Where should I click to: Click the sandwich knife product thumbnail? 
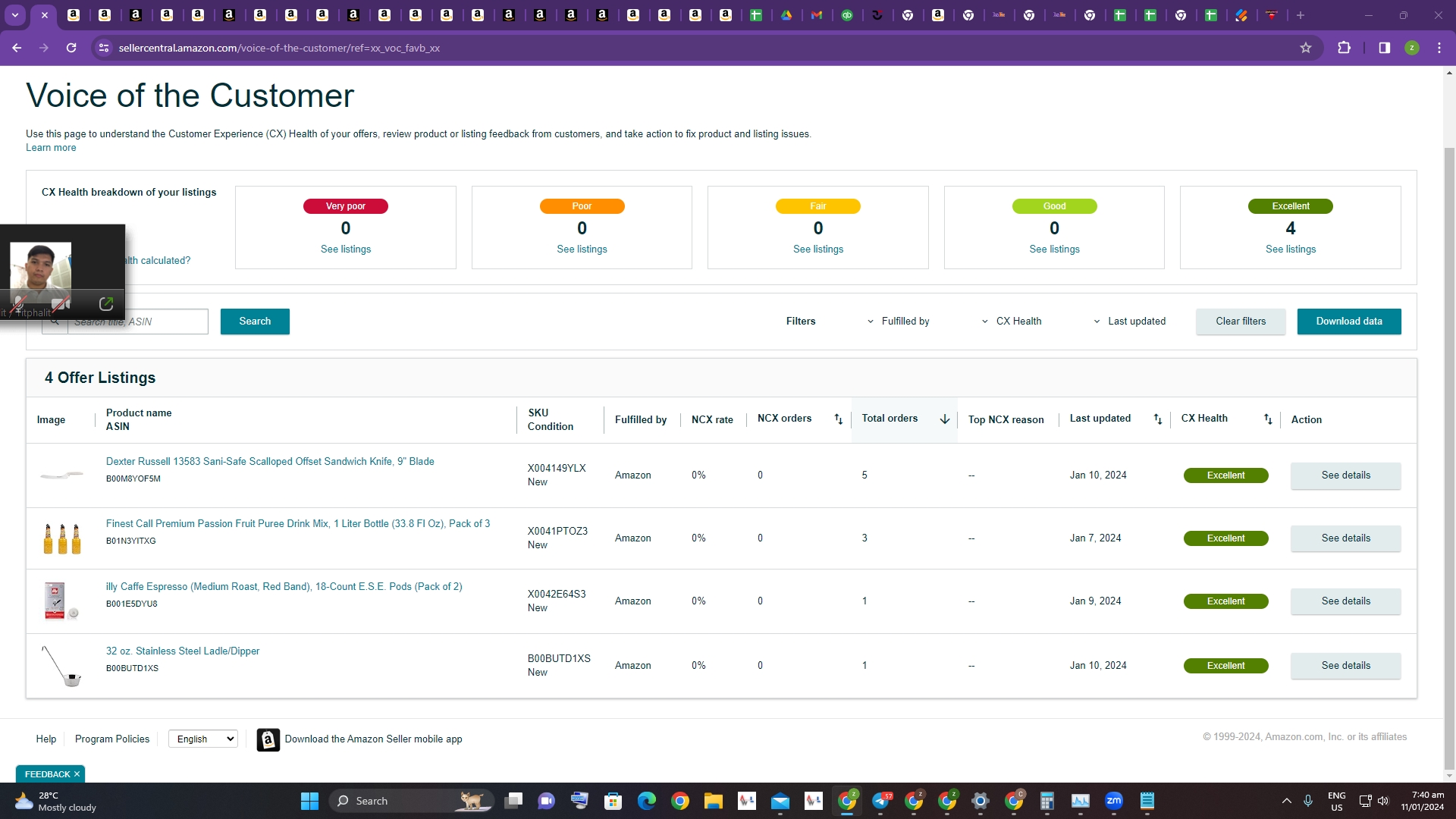61,475
